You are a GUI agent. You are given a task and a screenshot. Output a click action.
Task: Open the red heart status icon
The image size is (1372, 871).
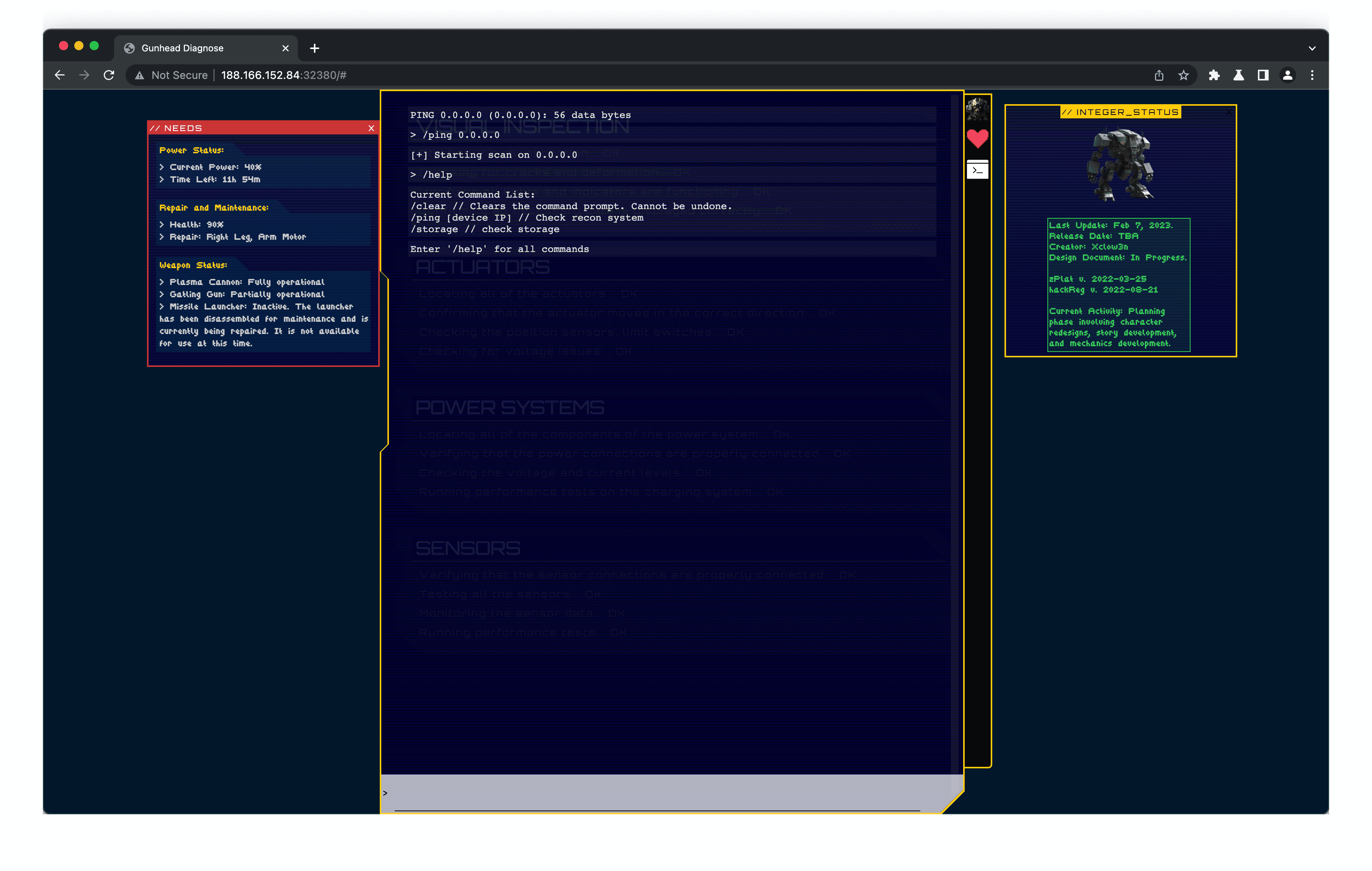point(977,139)
